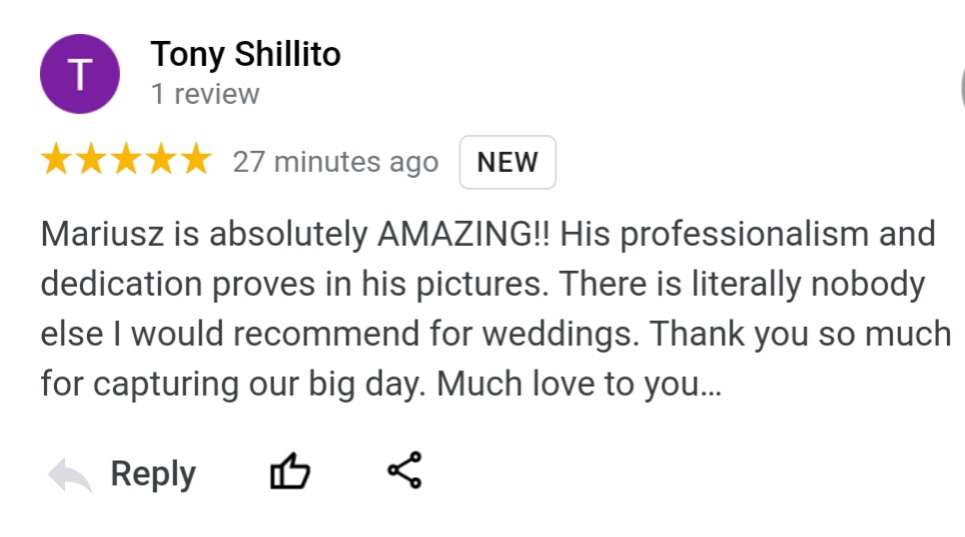Click the first gold star
Screen dimensions: 965x537
coord(56,159)
